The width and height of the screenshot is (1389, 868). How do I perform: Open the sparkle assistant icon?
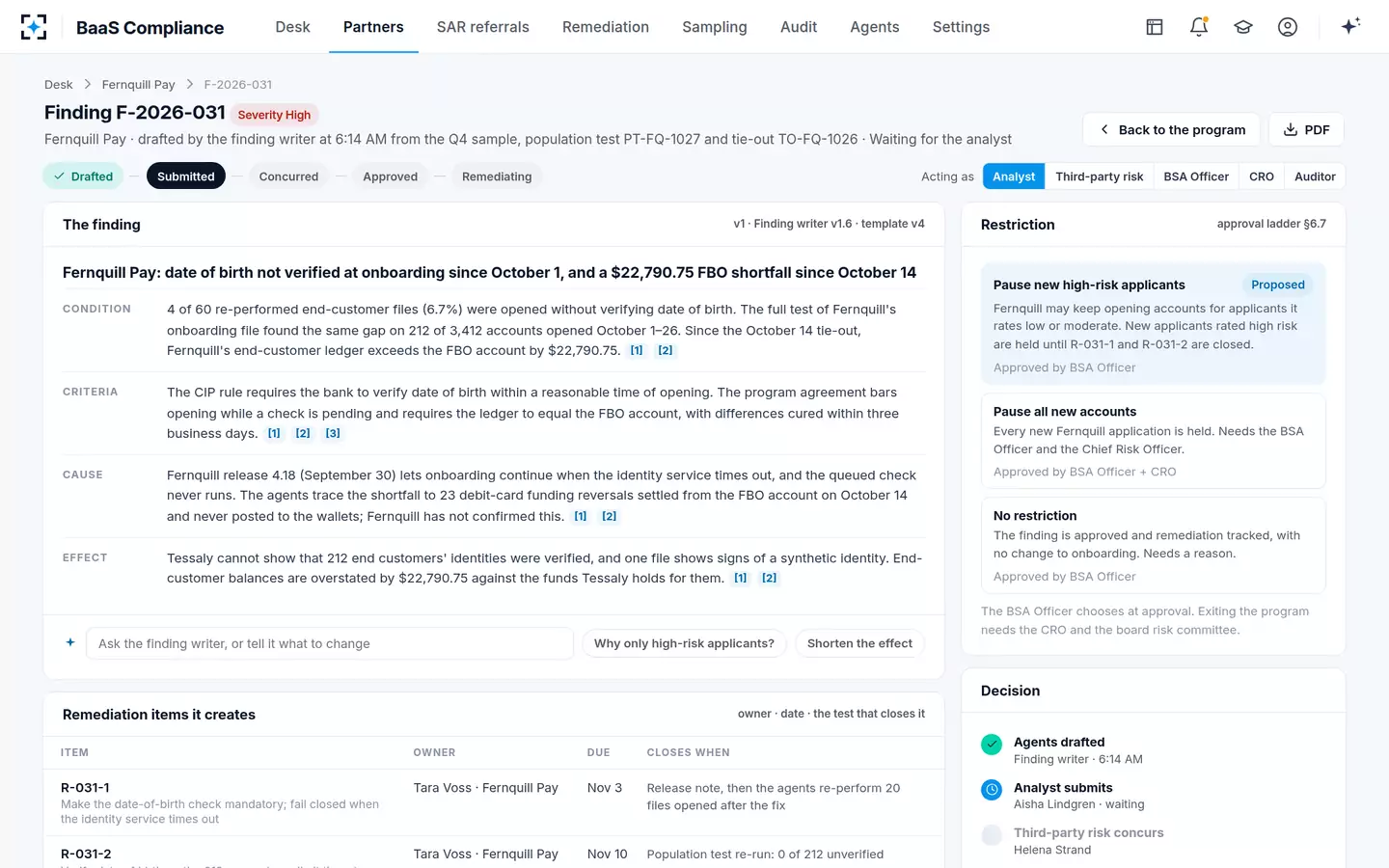pyautogui.click(x=1350, y=26)
